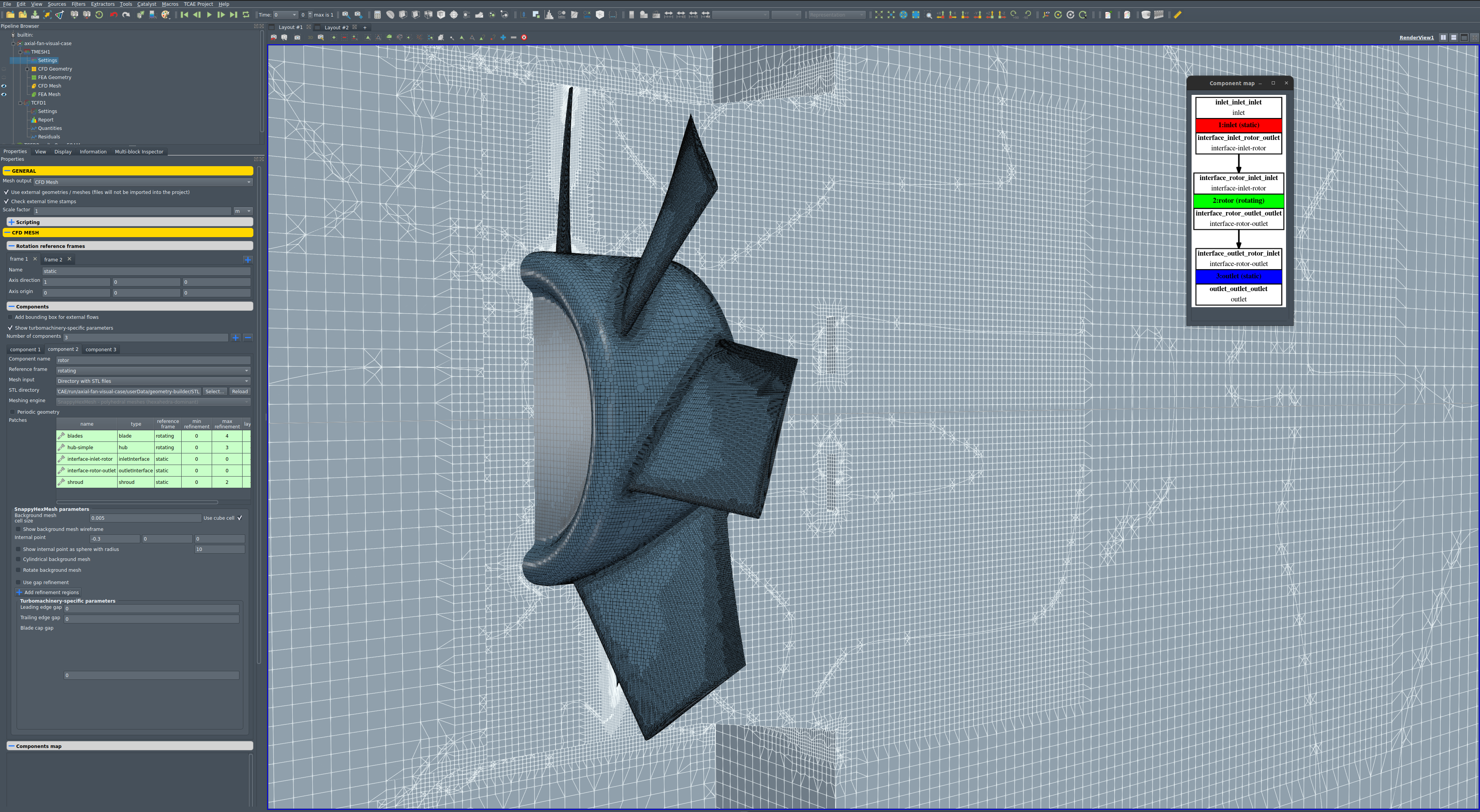Enable Periodic geometry checkbox
Screen dimensions: 1480x812
click(13, 412)
